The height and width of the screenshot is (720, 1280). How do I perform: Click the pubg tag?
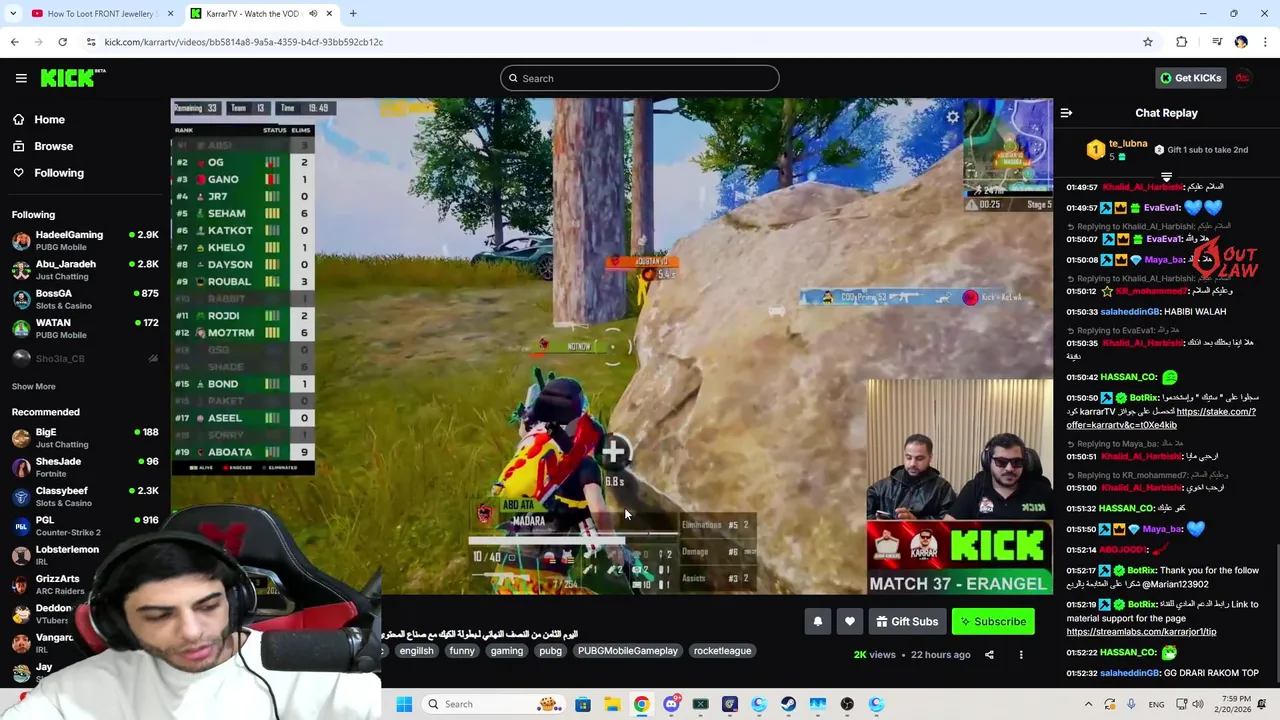point(550,651)
